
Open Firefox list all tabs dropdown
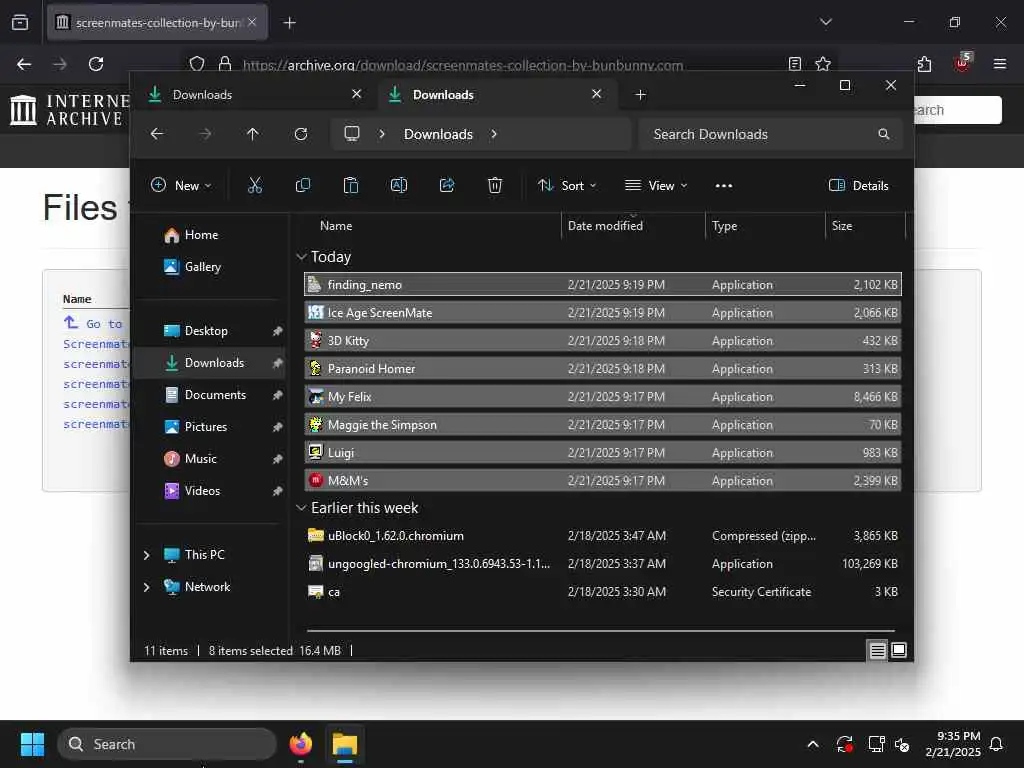826,22
